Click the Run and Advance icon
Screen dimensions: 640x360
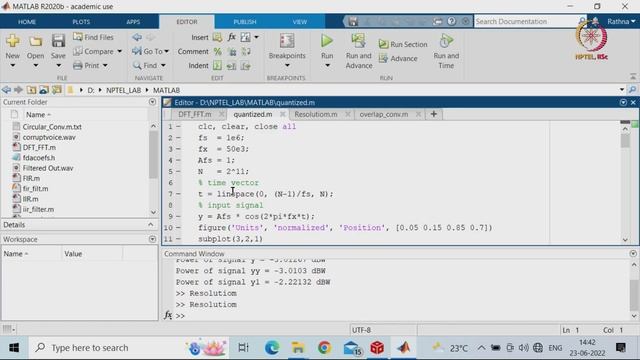coord(358,41)
